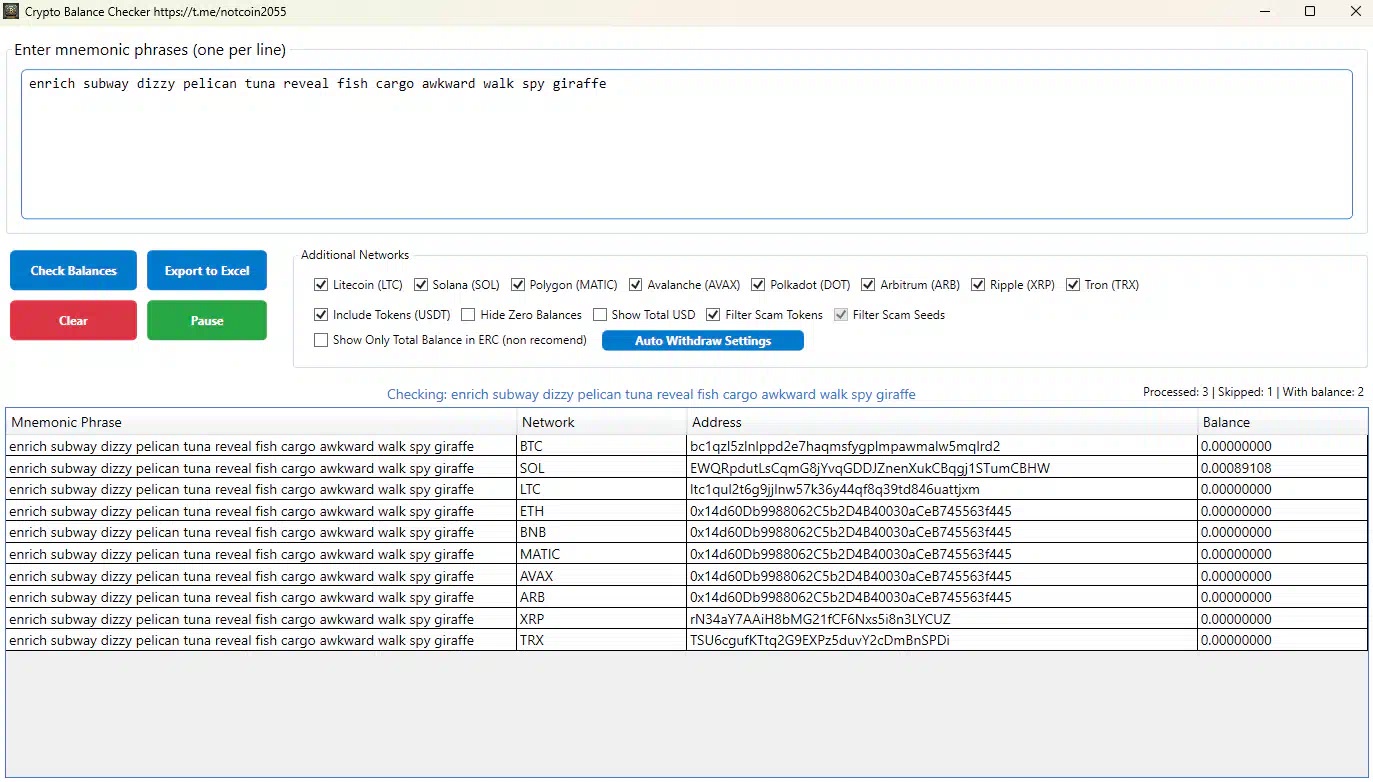Uncheck the Avalanche (AVAX) network
The image size is (1373, 782).
tap(635, 285)
